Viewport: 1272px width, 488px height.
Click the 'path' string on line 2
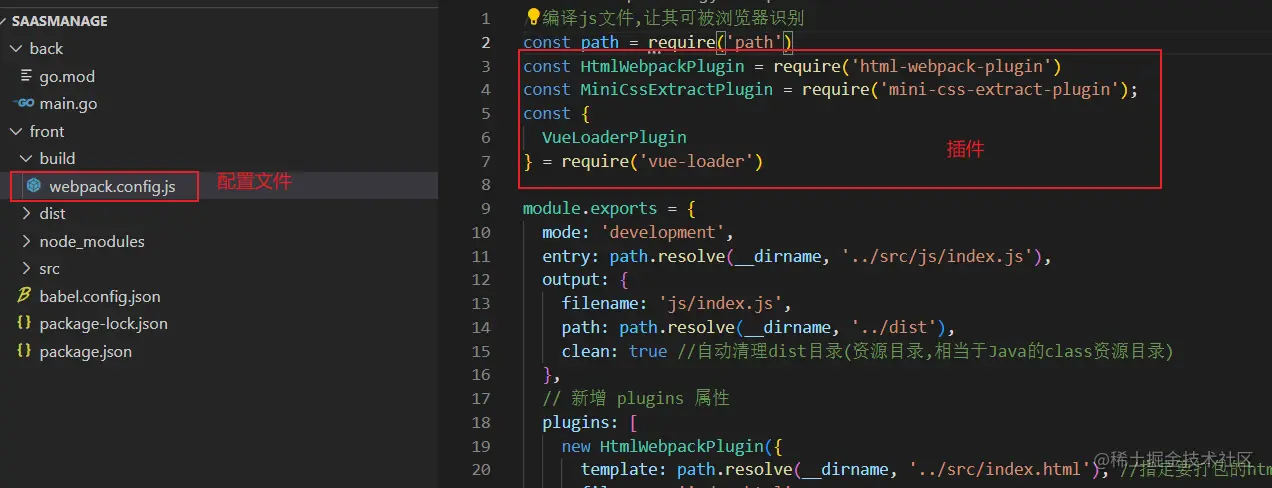[x=754, y=42]
